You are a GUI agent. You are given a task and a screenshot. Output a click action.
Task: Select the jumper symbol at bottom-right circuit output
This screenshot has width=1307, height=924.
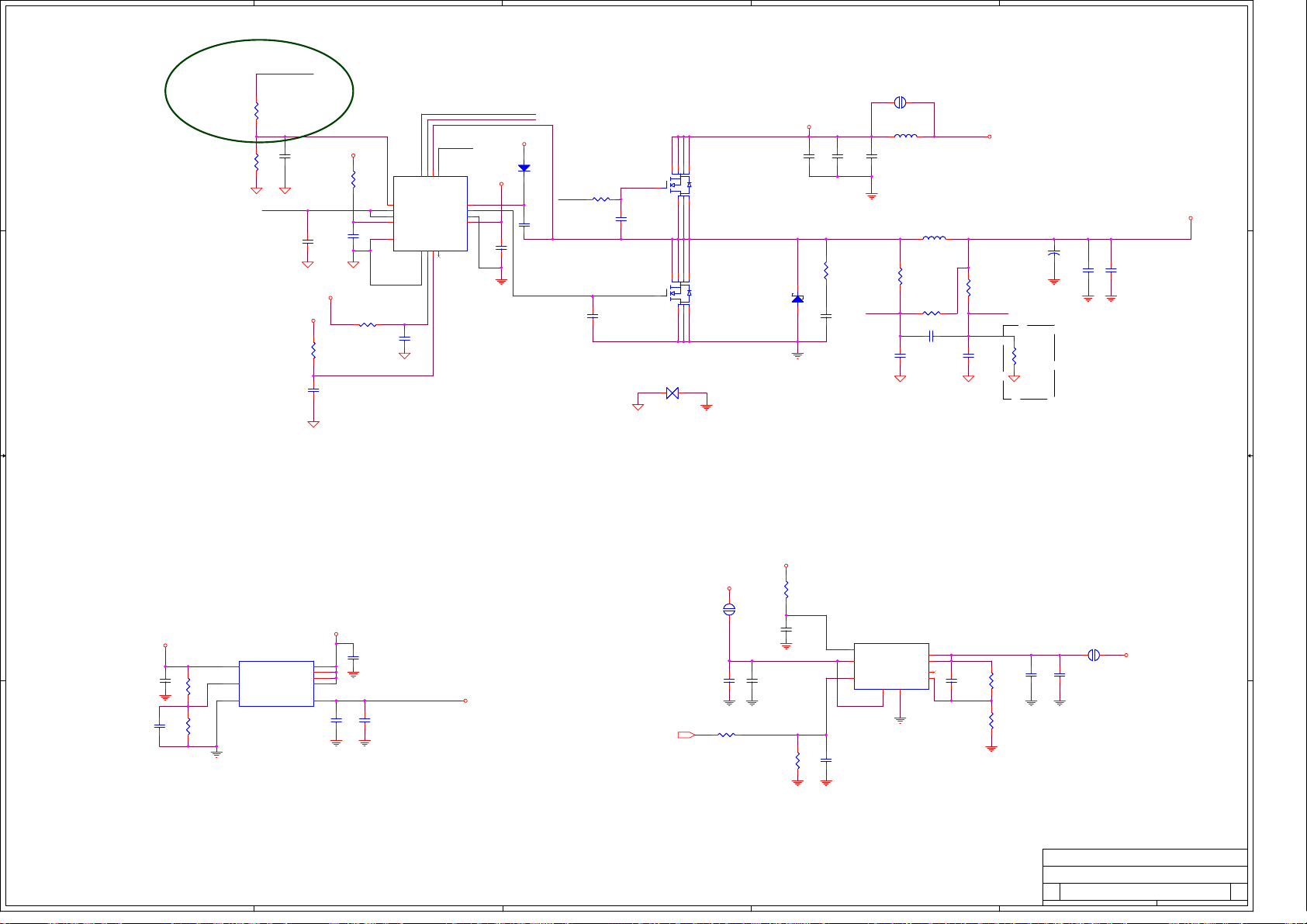click(x=1094, y=655)
